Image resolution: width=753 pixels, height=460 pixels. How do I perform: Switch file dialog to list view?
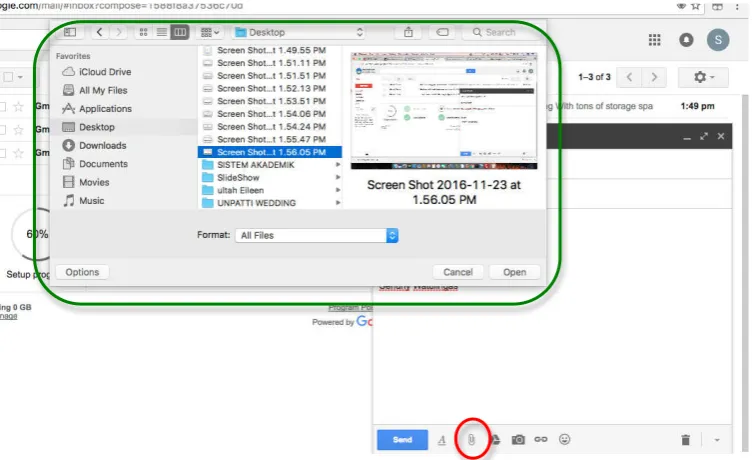[162, 32]
